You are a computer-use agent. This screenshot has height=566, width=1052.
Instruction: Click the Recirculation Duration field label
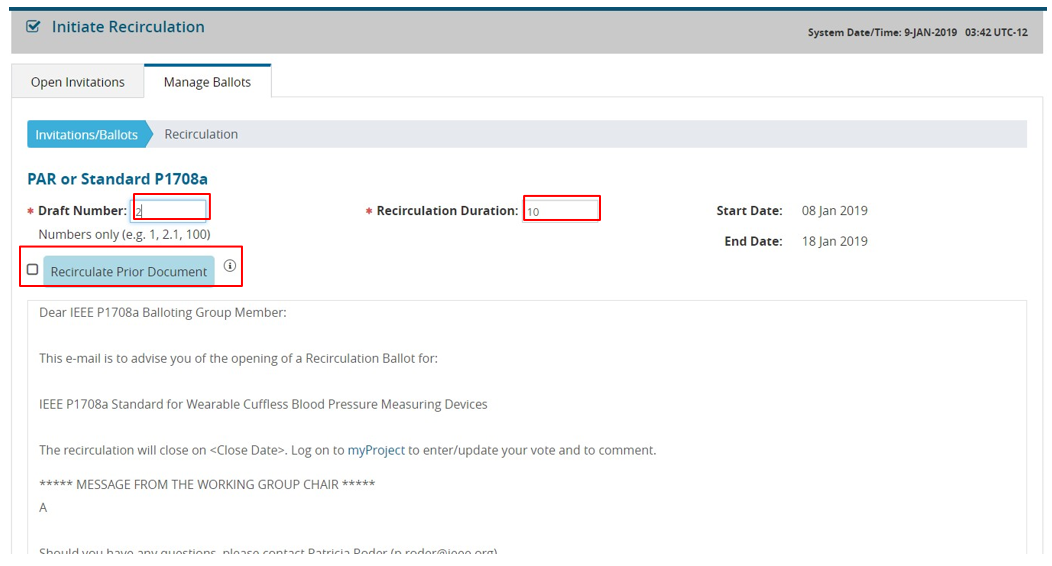447,211
